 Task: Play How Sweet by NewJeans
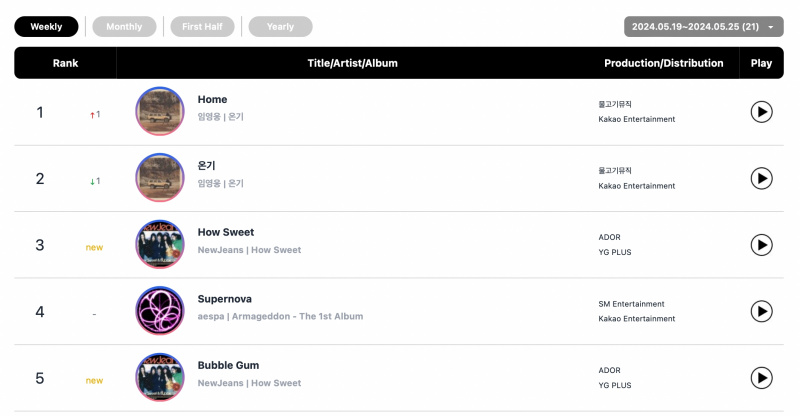coord(761,245)
